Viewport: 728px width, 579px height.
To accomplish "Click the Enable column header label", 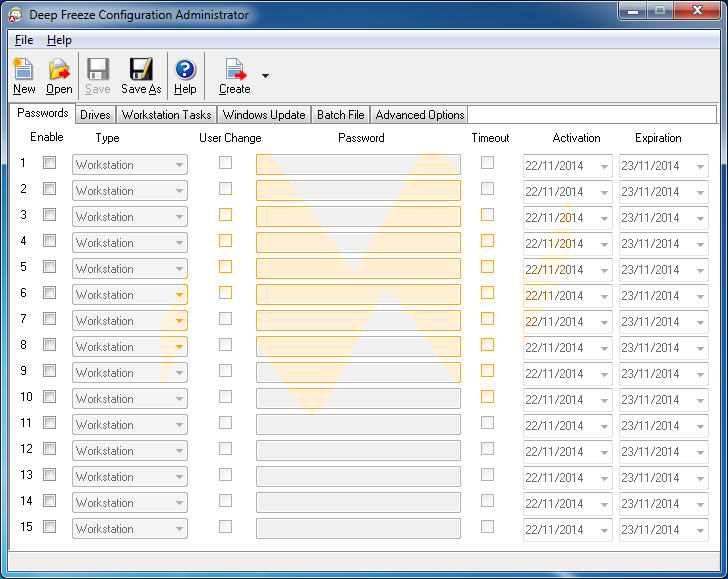I will (x=46, y=137).
